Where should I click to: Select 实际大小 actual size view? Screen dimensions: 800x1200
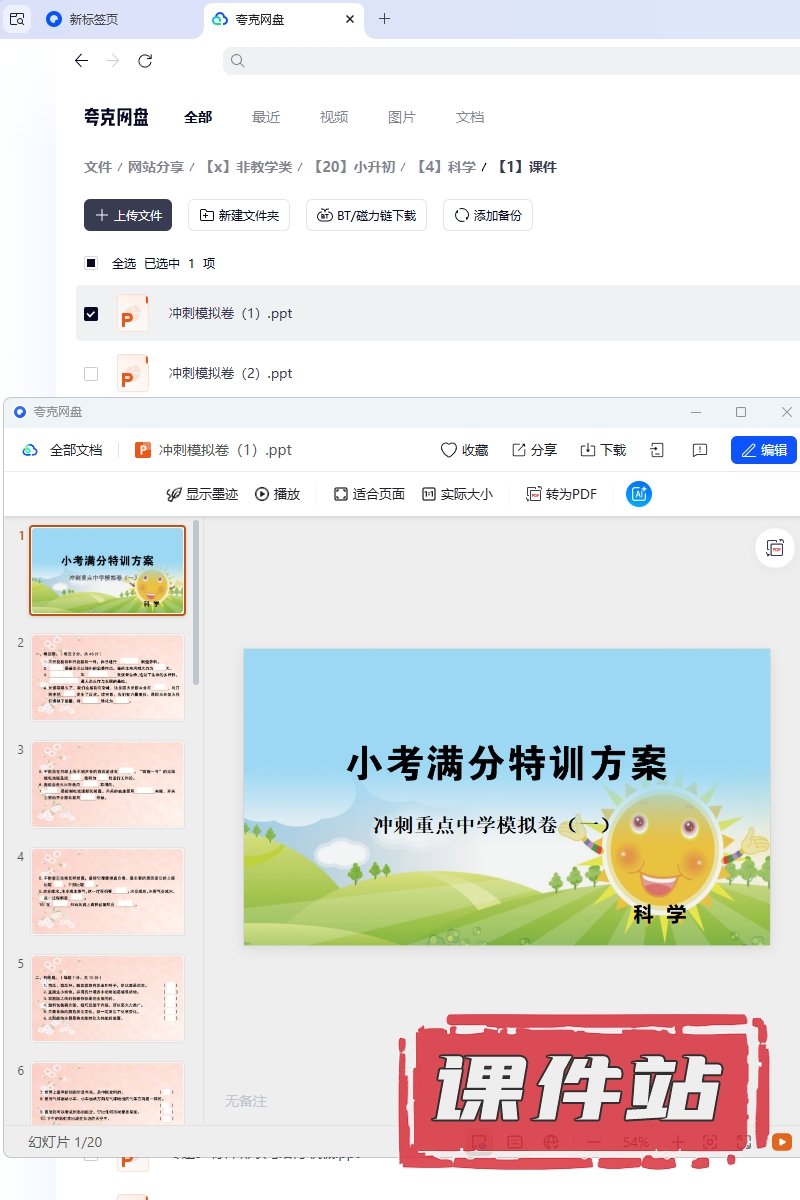coord(457,494)
